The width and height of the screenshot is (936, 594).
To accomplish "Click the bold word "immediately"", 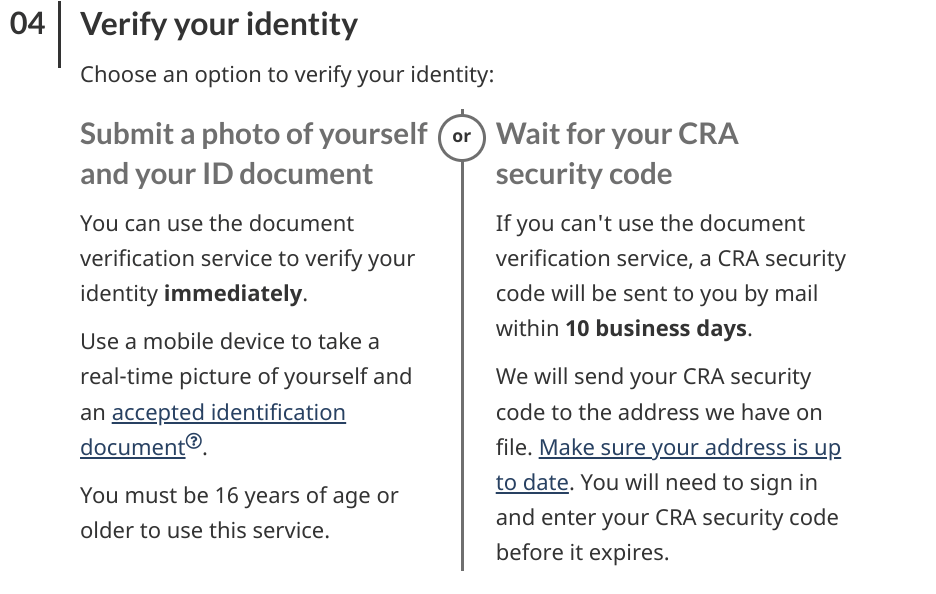I will (233, 294).
